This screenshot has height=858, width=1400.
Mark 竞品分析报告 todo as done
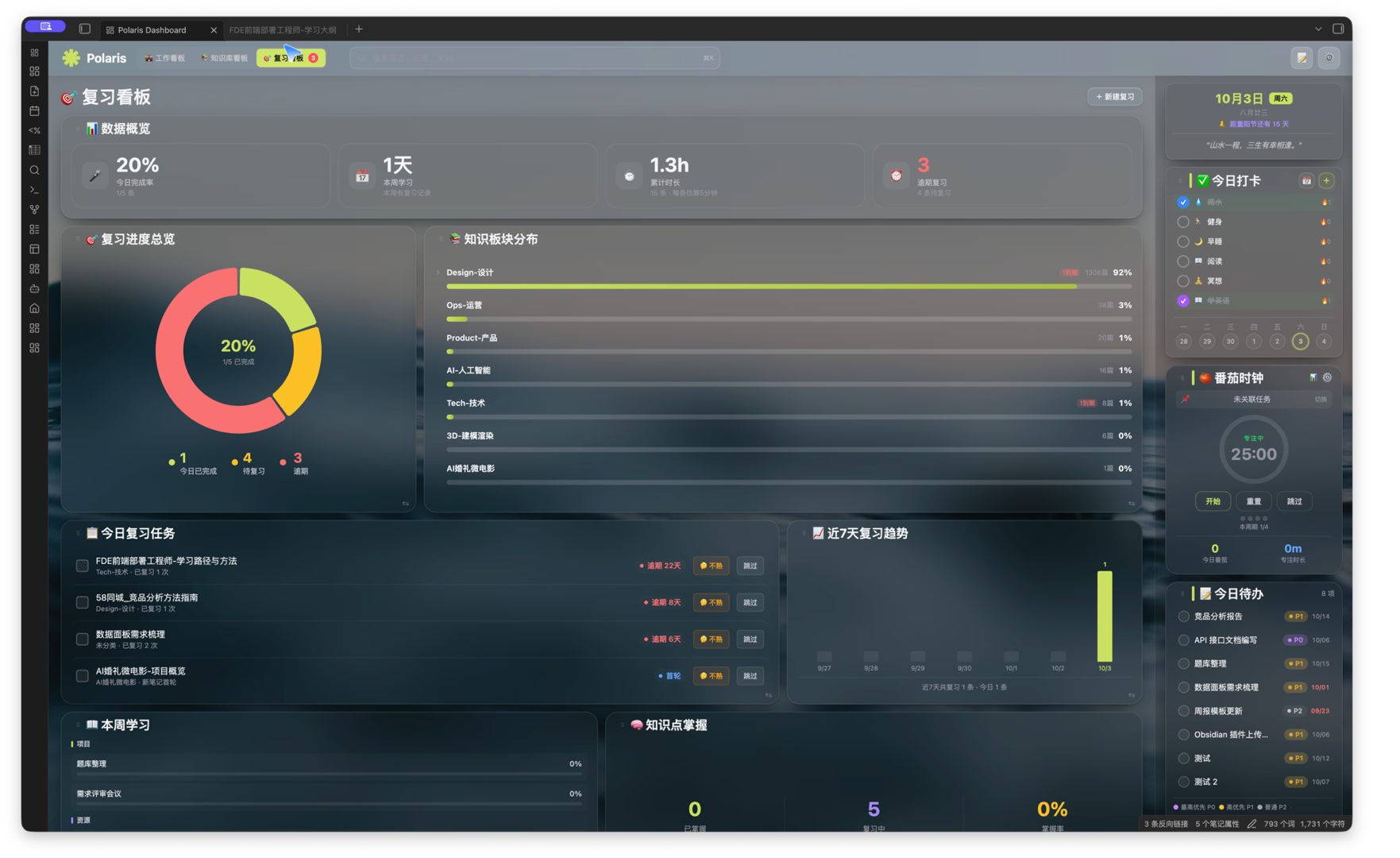coord(1184,616)
